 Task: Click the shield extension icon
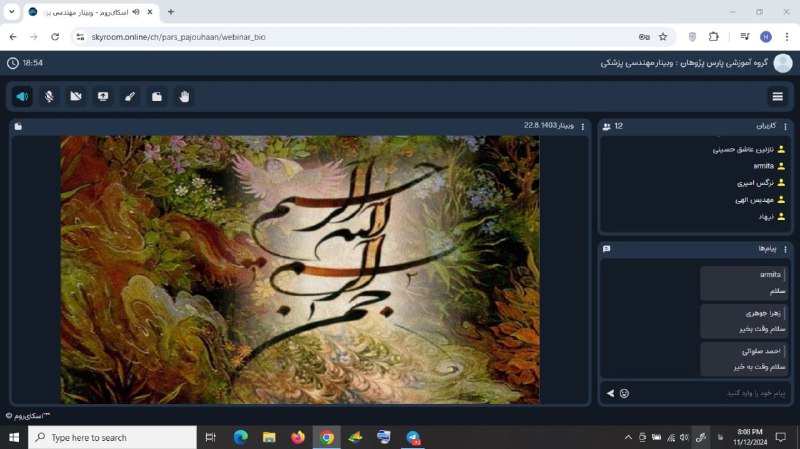click(692, 37)
